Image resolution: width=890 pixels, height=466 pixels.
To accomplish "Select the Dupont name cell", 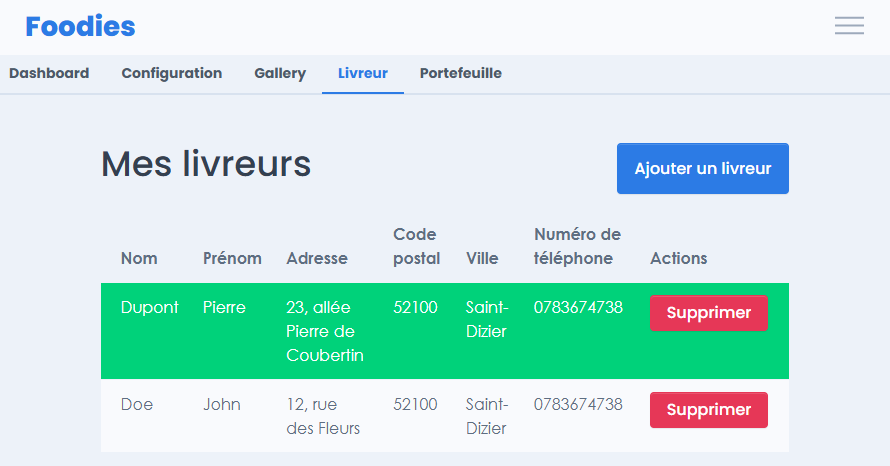I will coord(149,307).
